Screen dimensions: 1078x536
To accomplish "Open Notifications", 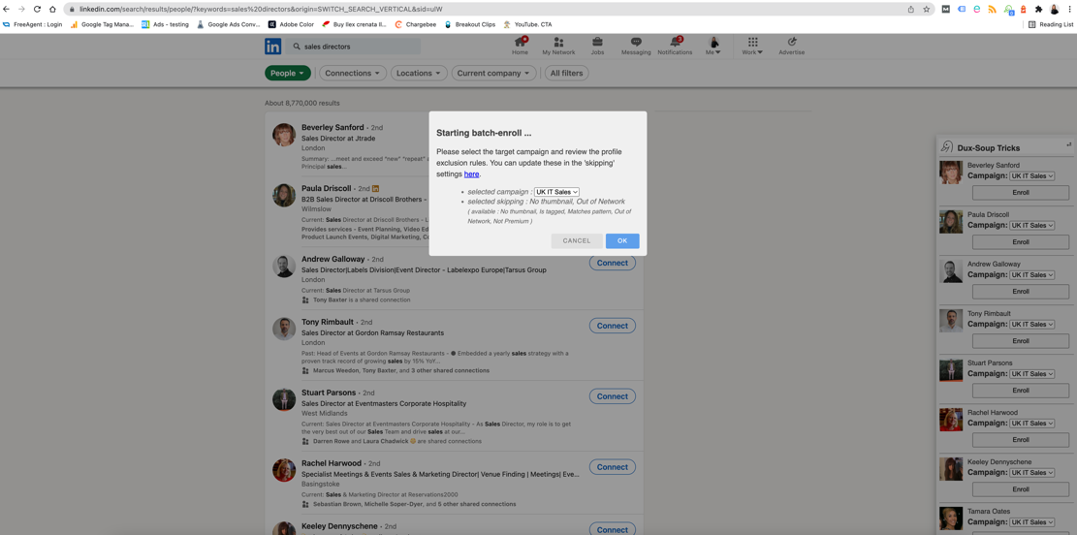I will [x=675, y=46].
